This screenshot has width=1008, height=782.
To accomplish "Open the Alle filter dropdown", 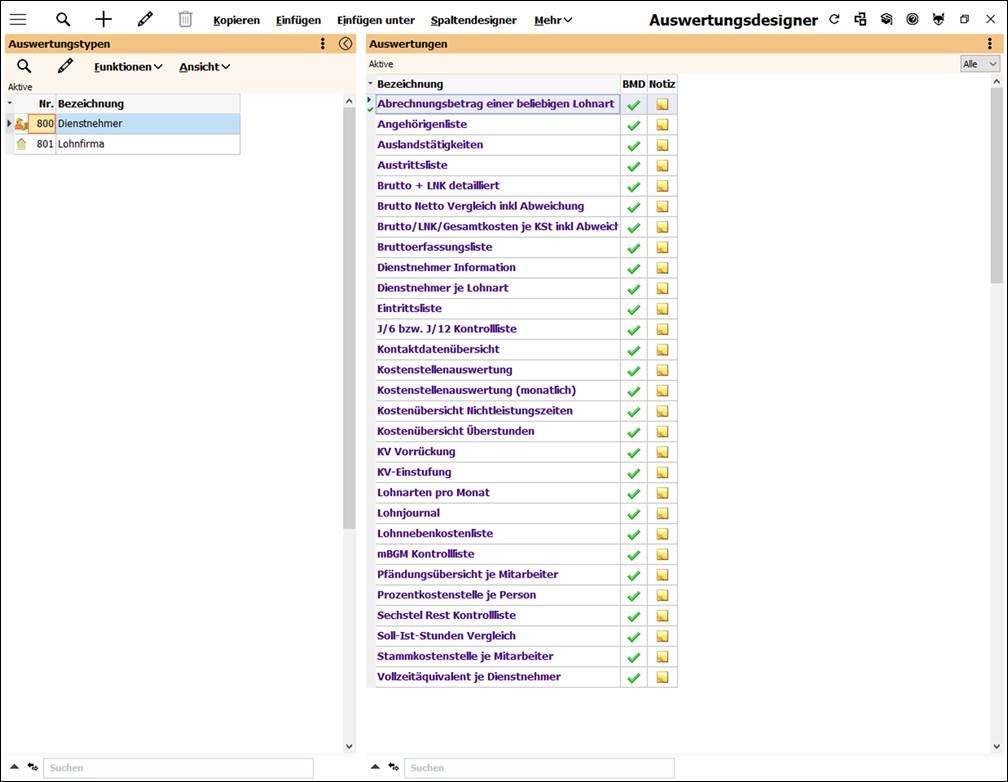I will [979, 64].
